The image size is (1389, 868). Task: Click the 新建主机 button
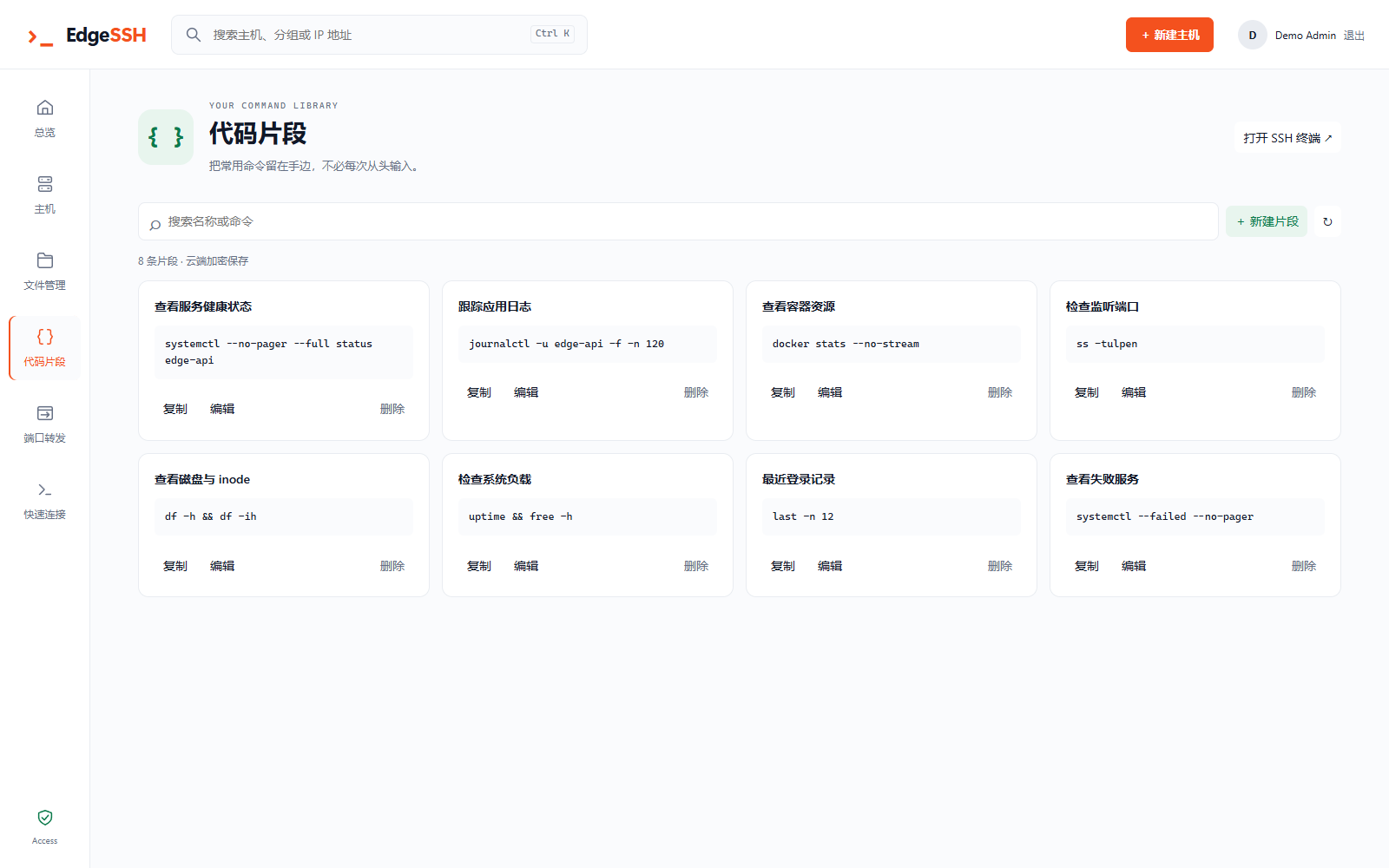[x=1169, y=35]
